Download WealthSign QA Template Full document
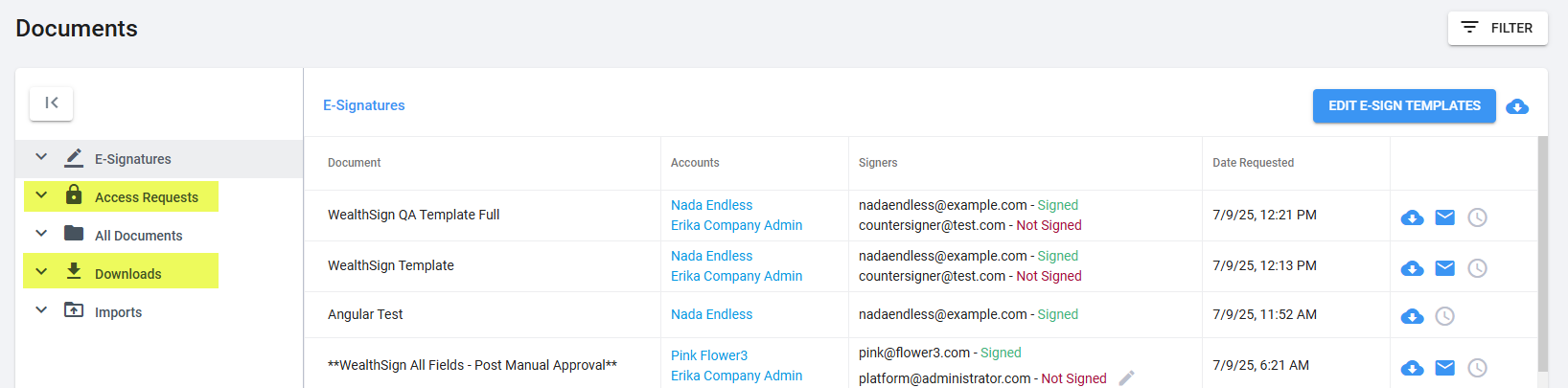 1412,217
